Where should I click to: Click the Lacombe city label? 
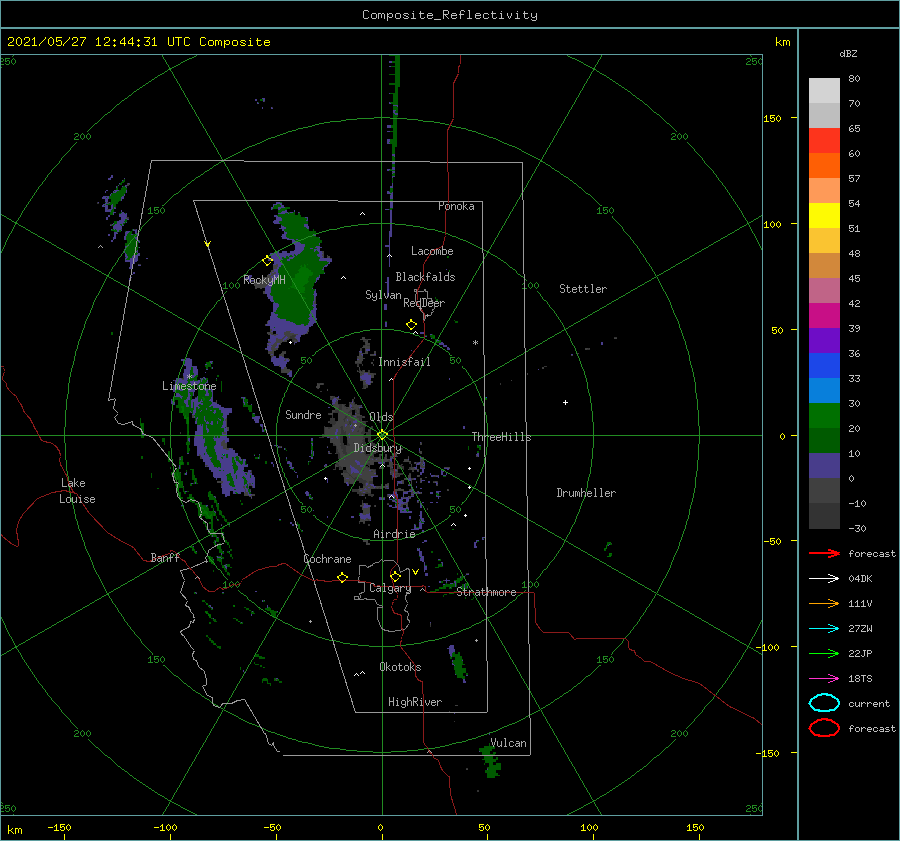432,251
